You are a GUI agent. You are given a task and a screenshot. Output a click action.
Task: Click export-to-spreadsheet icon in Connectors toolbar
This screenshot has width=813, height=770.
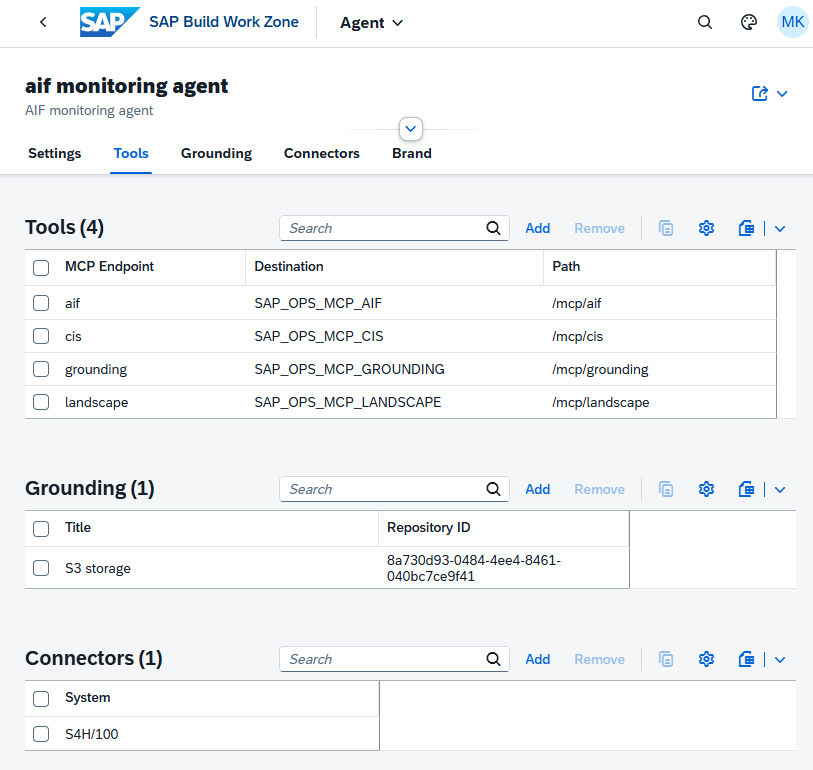tap(746, 659)
